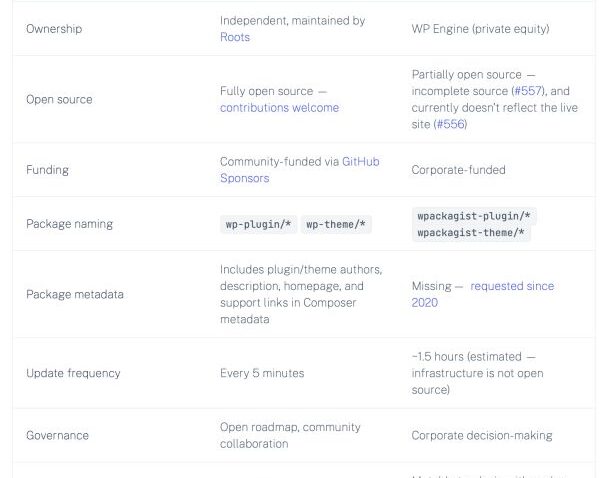This screenshot has height=478, width=604.
Task: Open issue #556 link
Action: pyautogui.click(x=449, y=124)
